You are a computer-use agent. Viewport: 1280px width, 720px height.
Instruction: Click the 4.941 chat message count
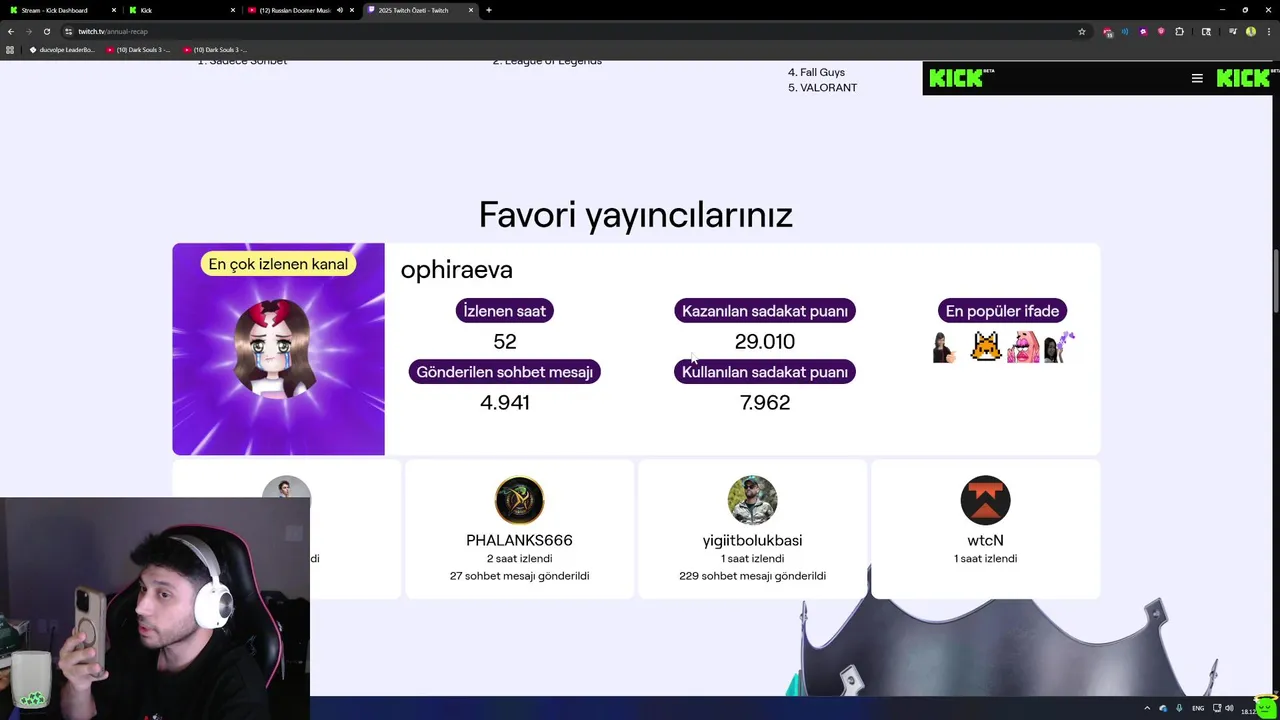505,402
